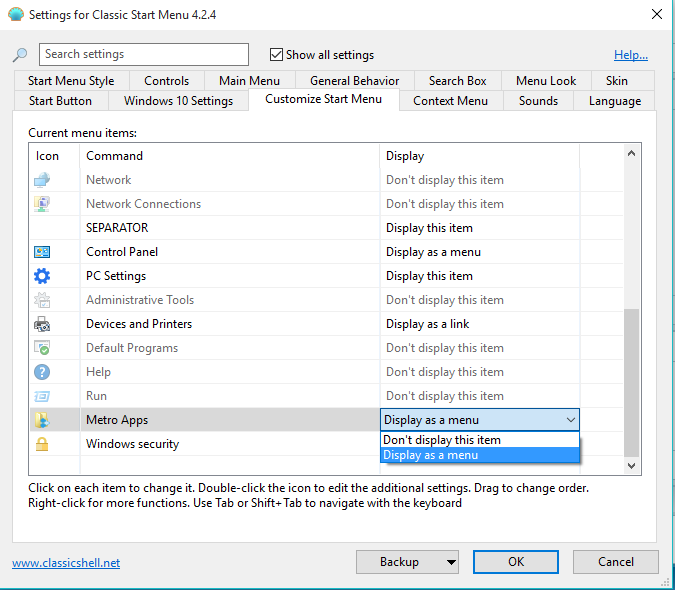Open the Sounds tab

538,101
